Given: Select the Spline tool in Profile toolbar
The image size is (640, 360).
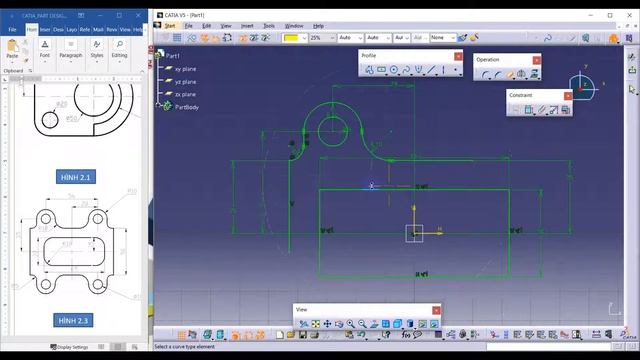Looking at the screenshot, I should coord(406,70).
